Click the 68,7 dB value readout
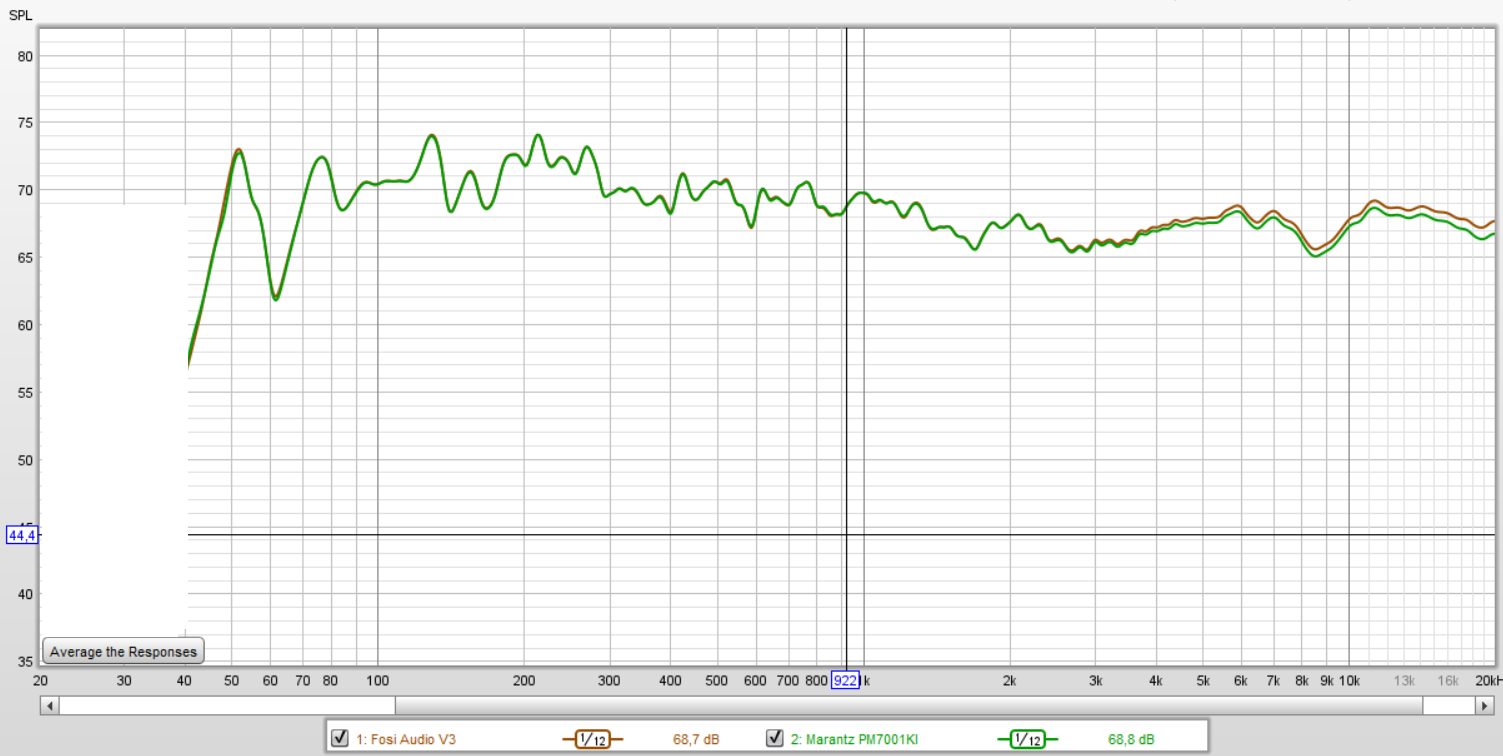Image resolution: width=1503 pixels, height=756 pixels. (x=696, y=740)
